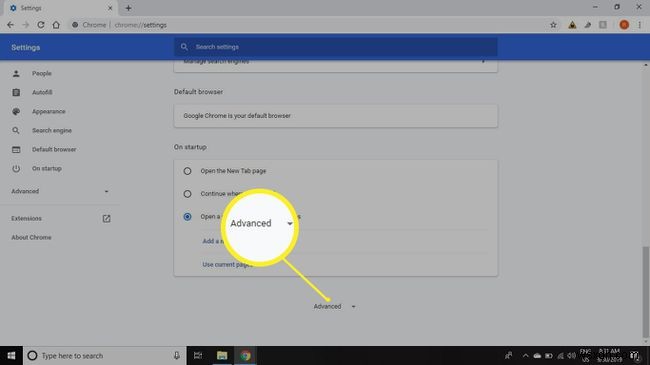Open Search engine in the sidebar
The width and height of the screenshot is (650, 365).
point(52,130)
